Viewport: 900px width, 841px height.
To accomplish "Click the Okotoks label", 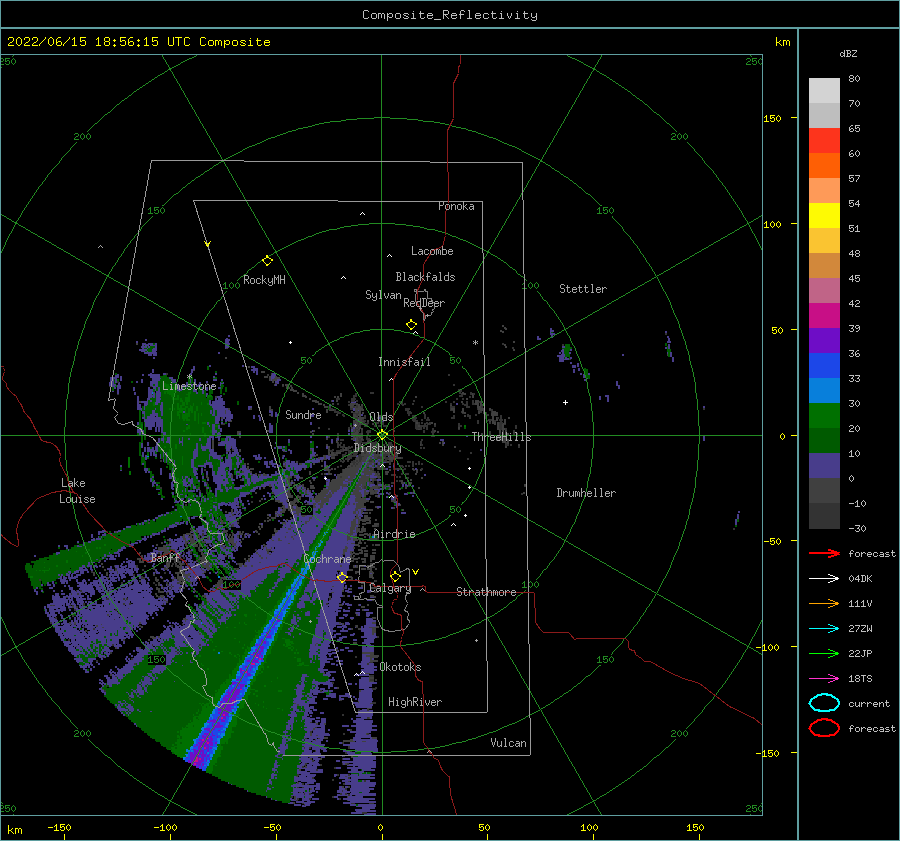I will 400,667.
